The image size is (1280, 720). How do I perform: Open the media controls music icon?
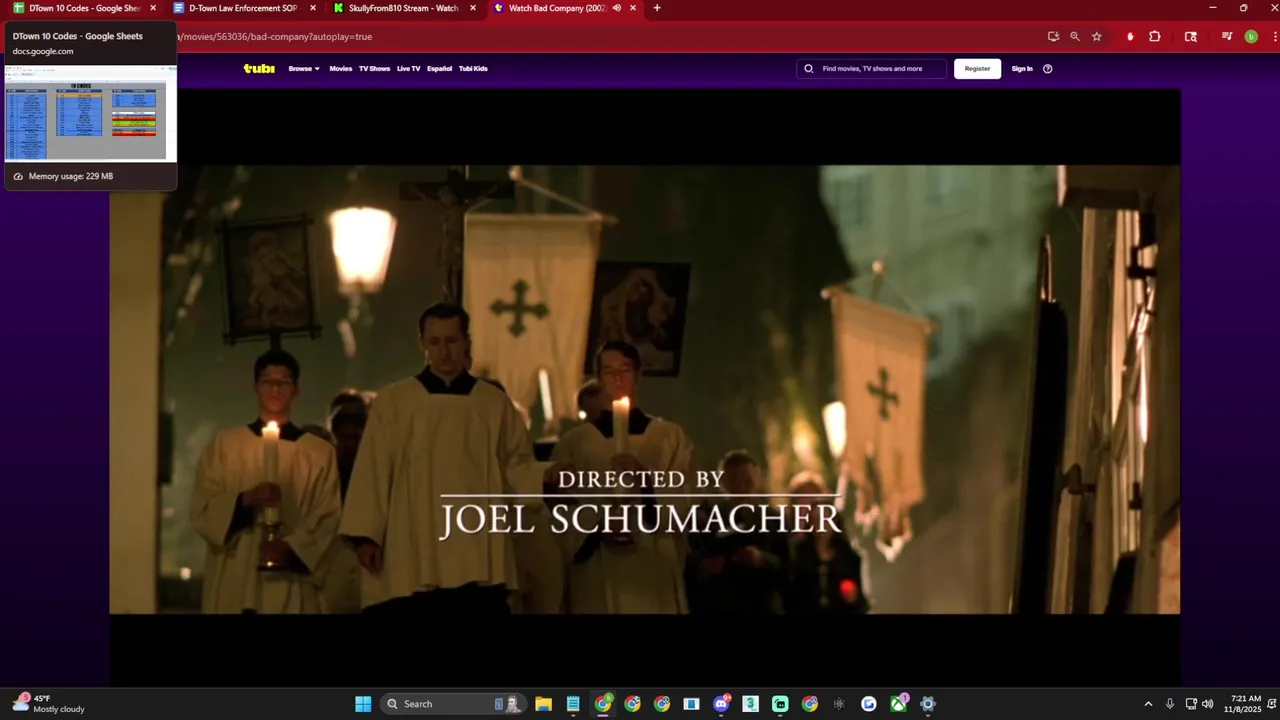tap(1227, 36)
